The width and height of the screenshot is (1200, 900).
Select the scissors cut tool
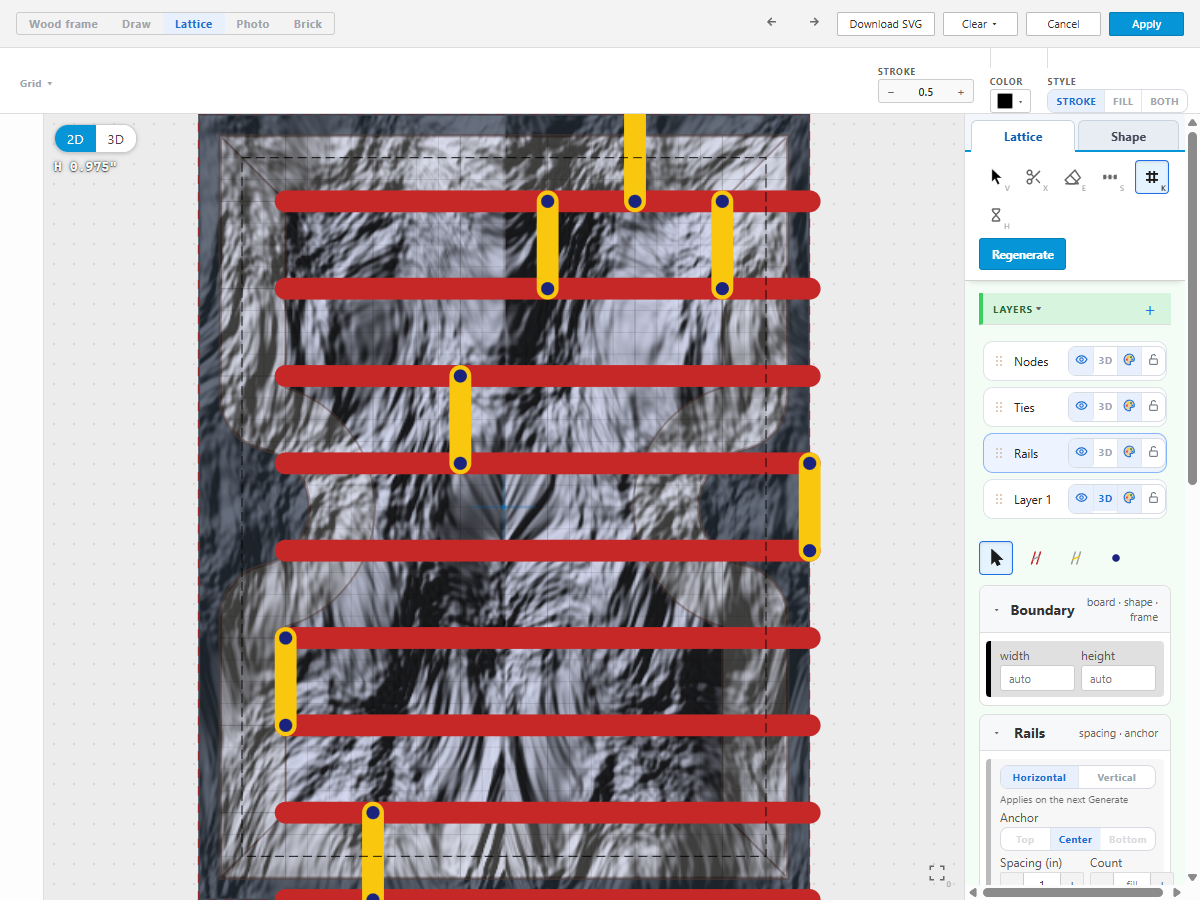click(1035, 177)
